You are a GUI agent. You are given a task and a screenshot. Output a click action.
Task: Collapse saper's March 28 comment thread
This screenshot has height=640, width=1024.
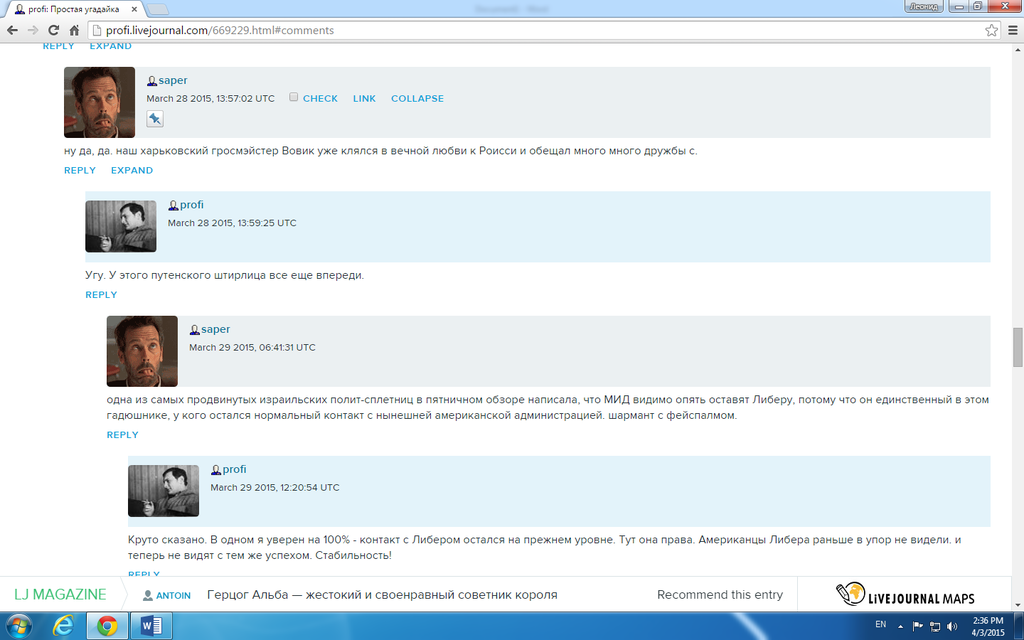(x=417, y=99)
